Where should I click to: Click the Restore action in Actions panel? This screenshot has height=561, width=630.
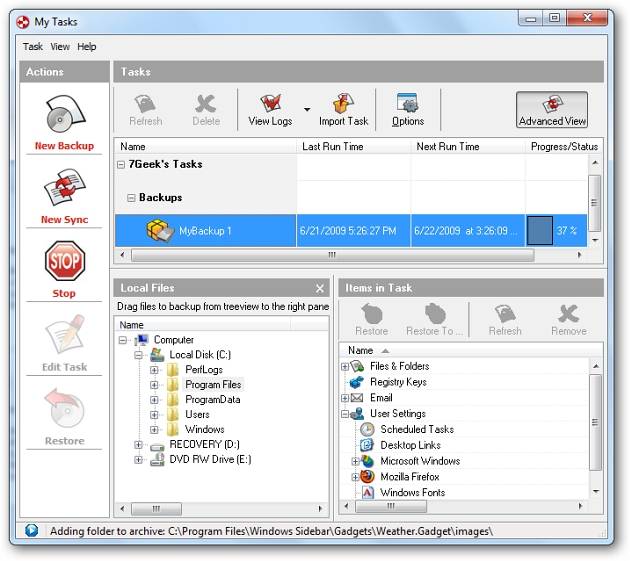coord(64,418)
